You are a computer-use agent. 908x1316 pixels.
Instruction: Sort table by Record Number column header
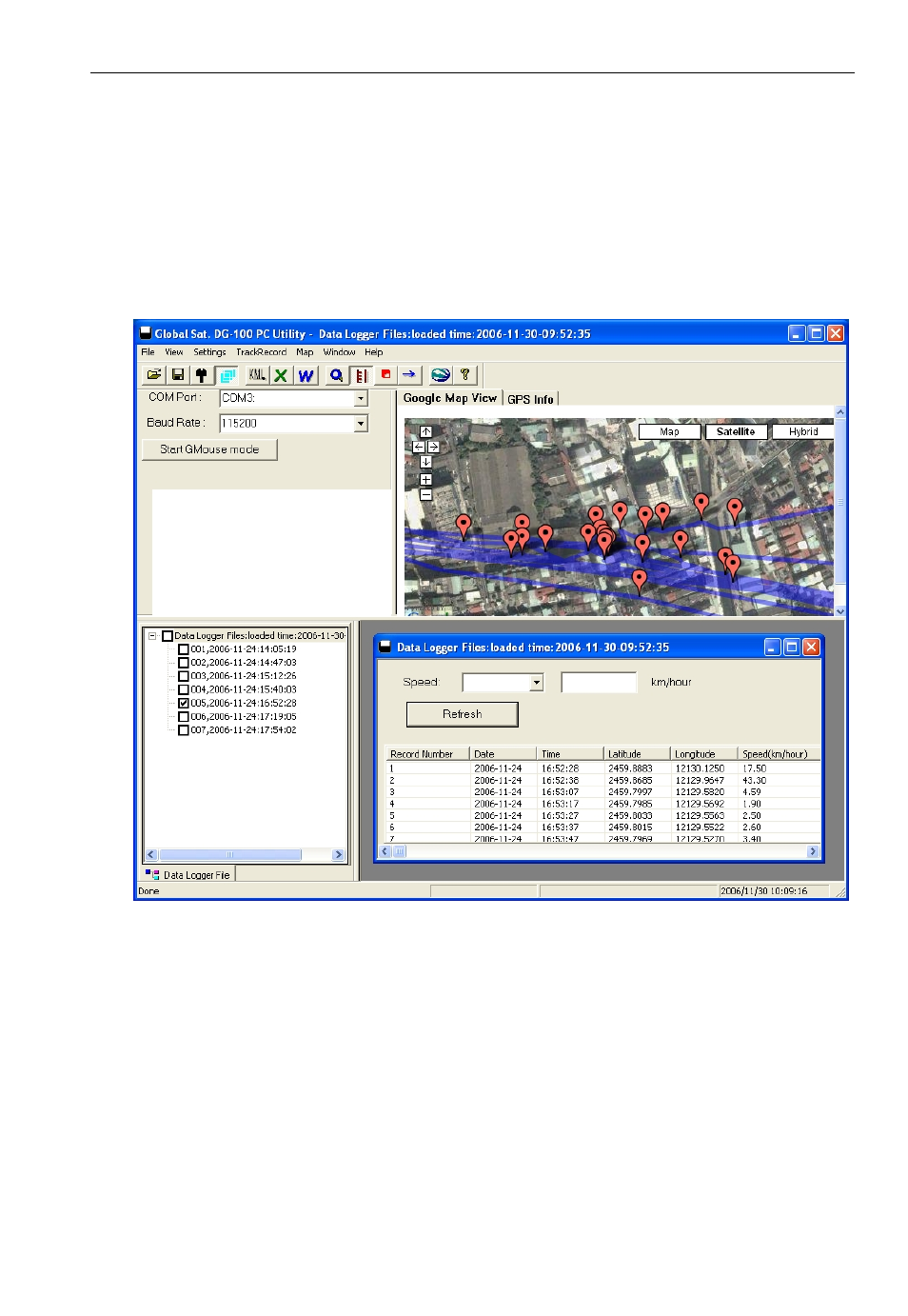coord(428,753)
